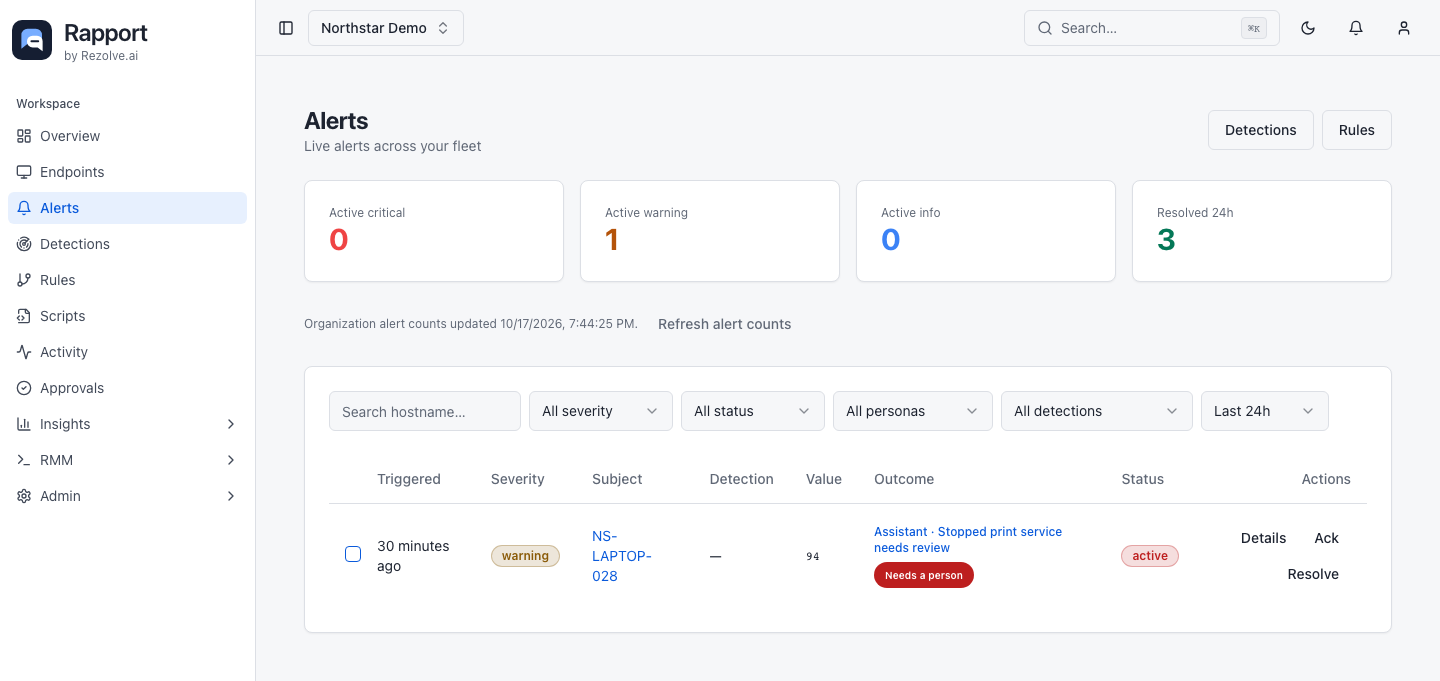Open the All status filter dropdown
Screen dimensions: 1440x681
tap(753, 411)
